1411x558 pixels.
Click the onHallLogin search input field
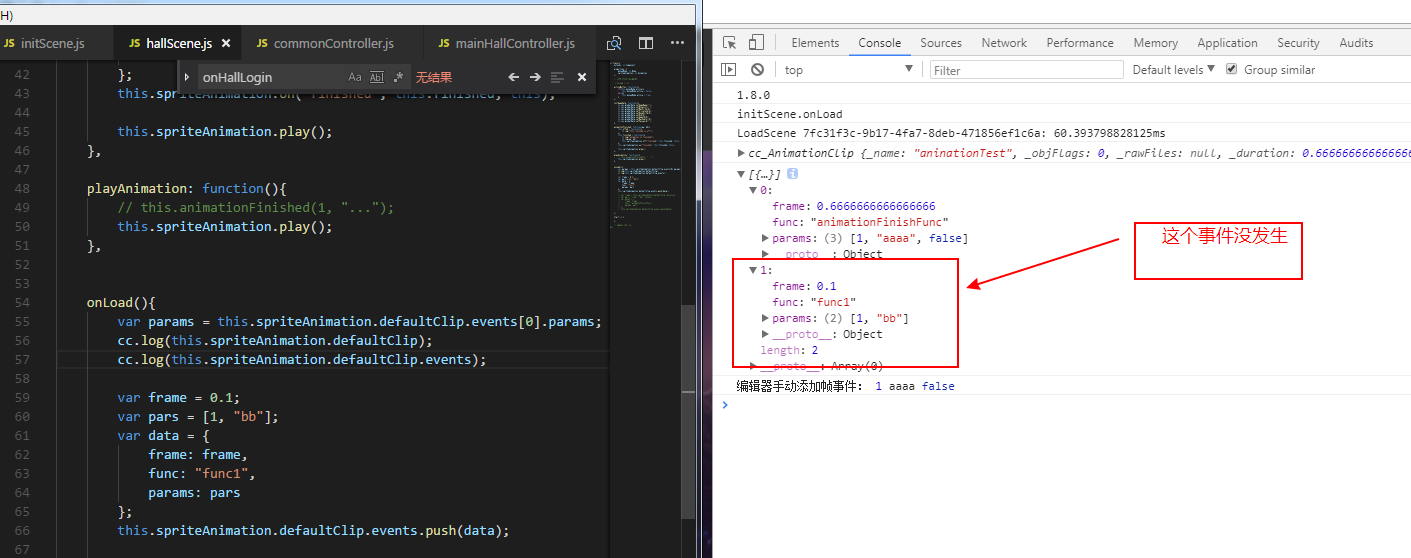point(272,77)
